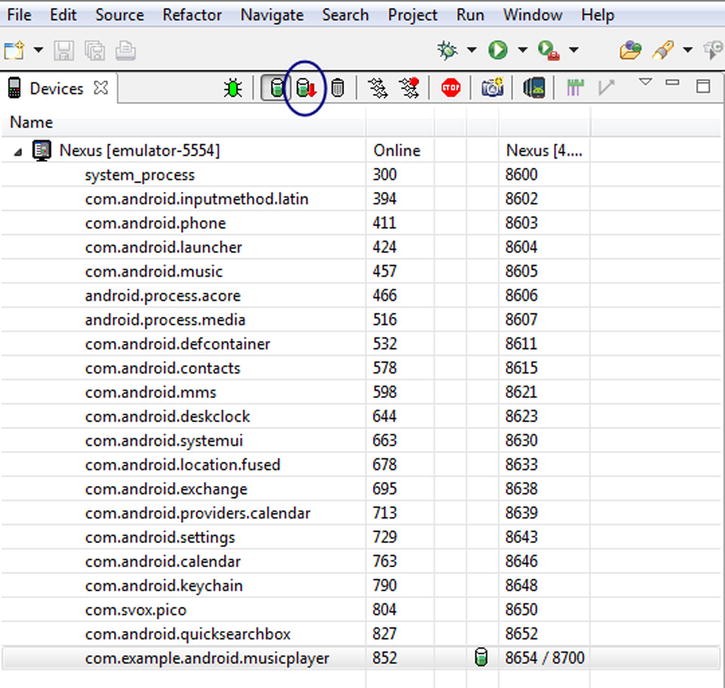725x688 pixels.
Task: Click the Save icon
Action: [64, 50]
